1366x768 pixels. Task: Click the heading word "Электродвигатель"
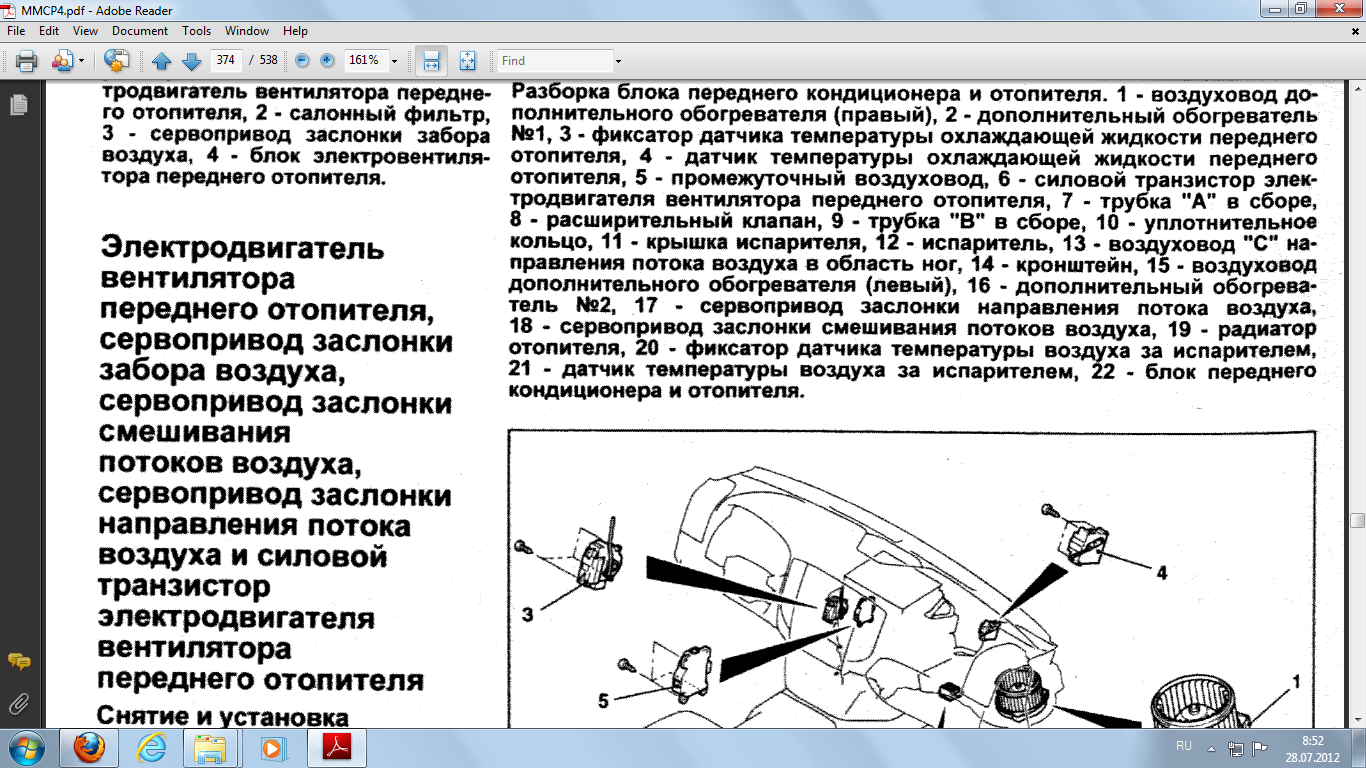243,248
